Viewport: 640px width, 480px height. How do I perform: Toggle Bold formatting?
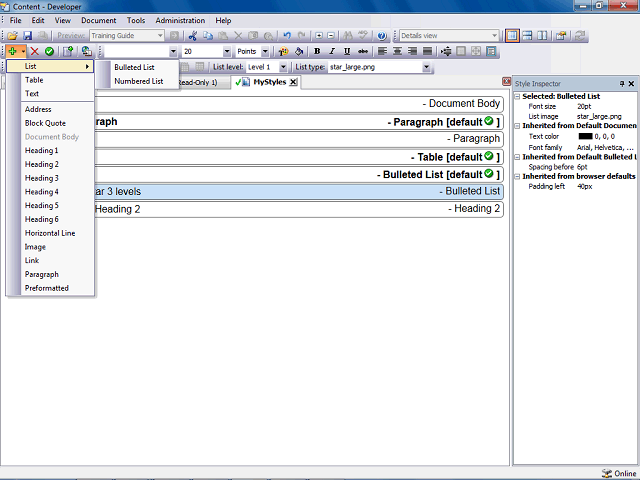(317, 51)
